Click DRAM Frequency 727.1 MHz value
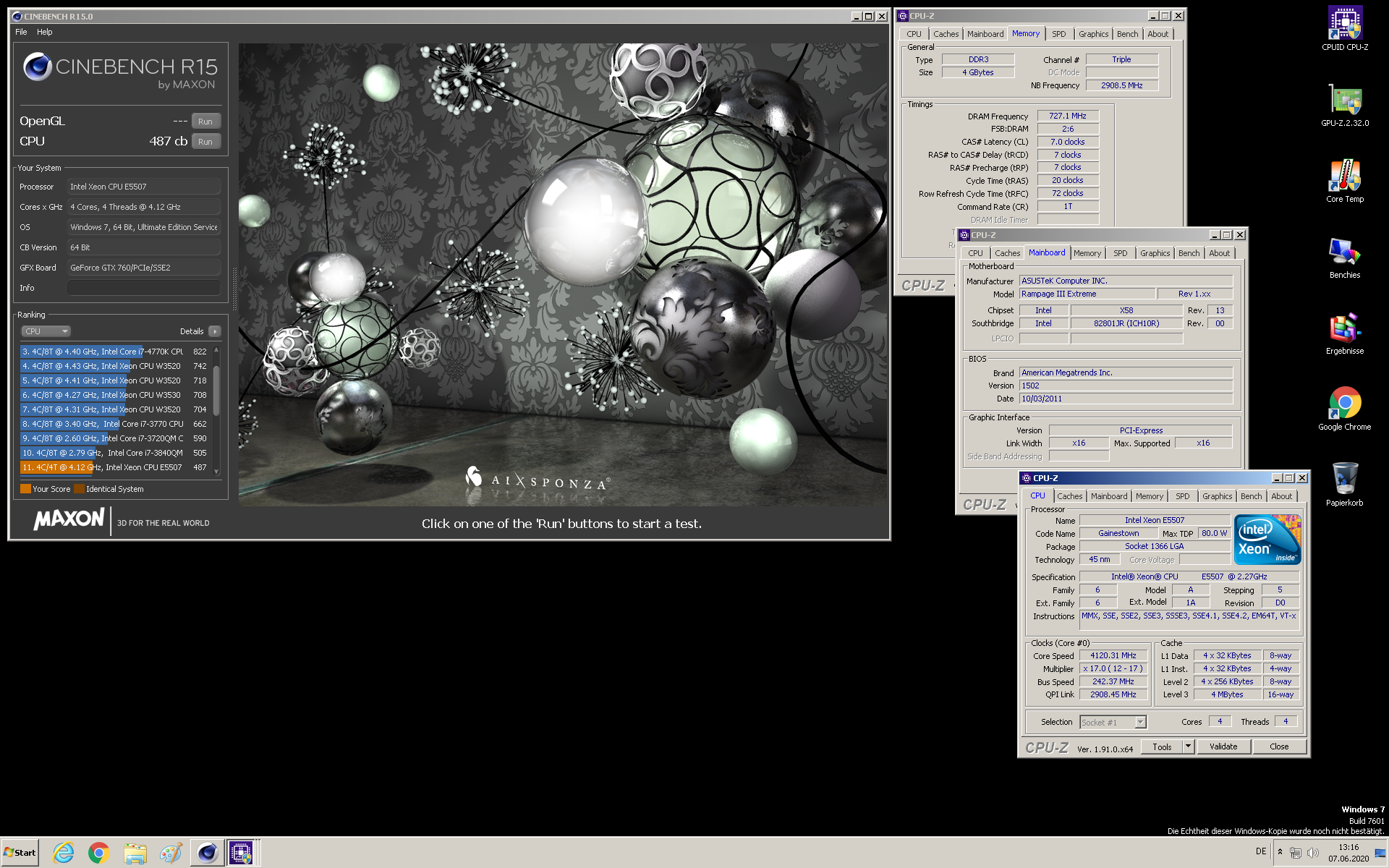Screen dimensions: 1389x868 (x=1068, y=116)
